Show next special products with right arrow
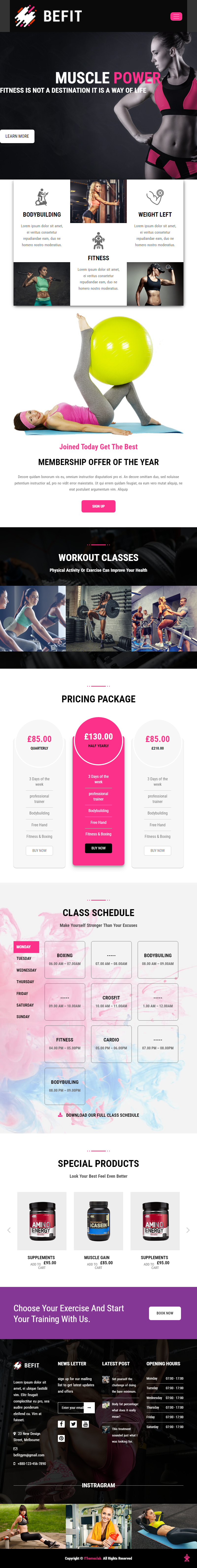The width and height of the screenshot is (197, 1568). pos(188,1230)
